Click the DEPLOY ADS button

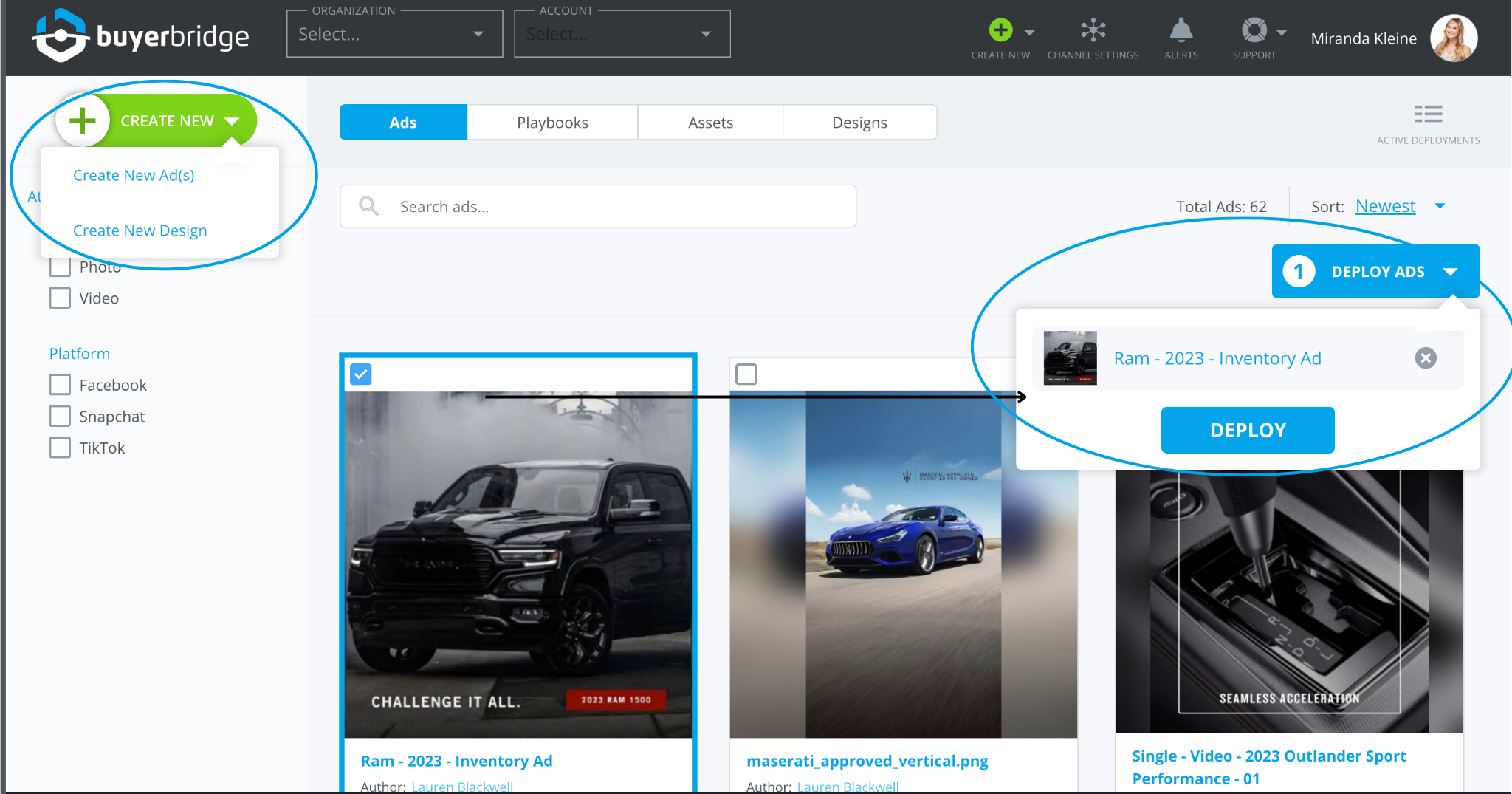click(x=1375, y=271)
